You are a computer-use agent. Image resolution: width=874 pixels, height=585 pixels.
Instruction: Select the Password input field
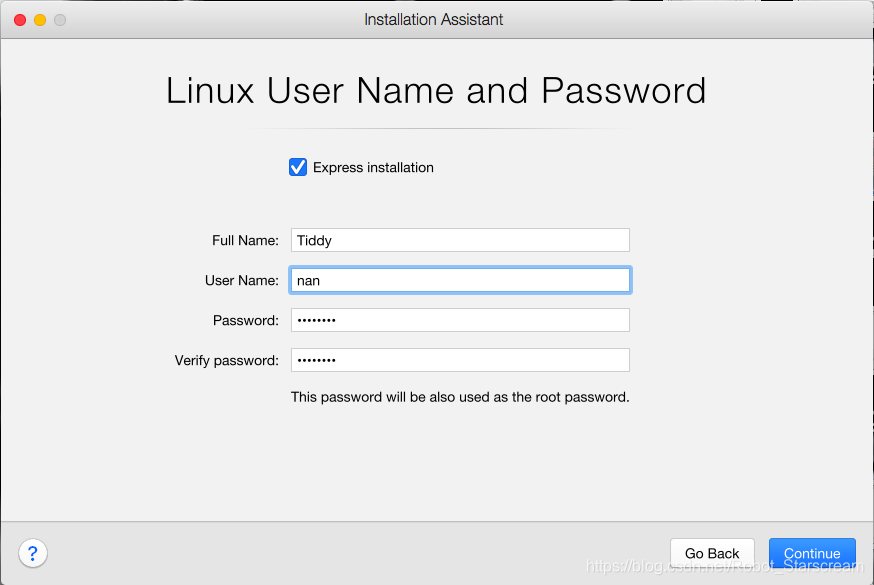[x=460, y=320]
